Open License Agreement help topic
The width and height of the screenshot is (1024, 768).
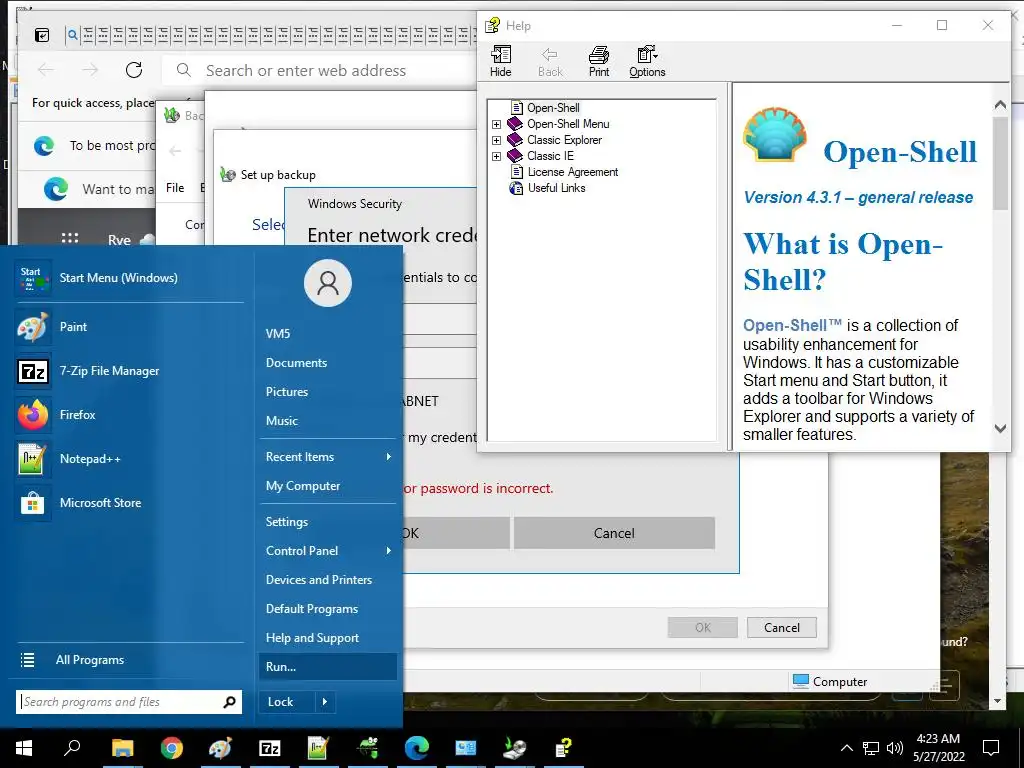tap(573, 172)
